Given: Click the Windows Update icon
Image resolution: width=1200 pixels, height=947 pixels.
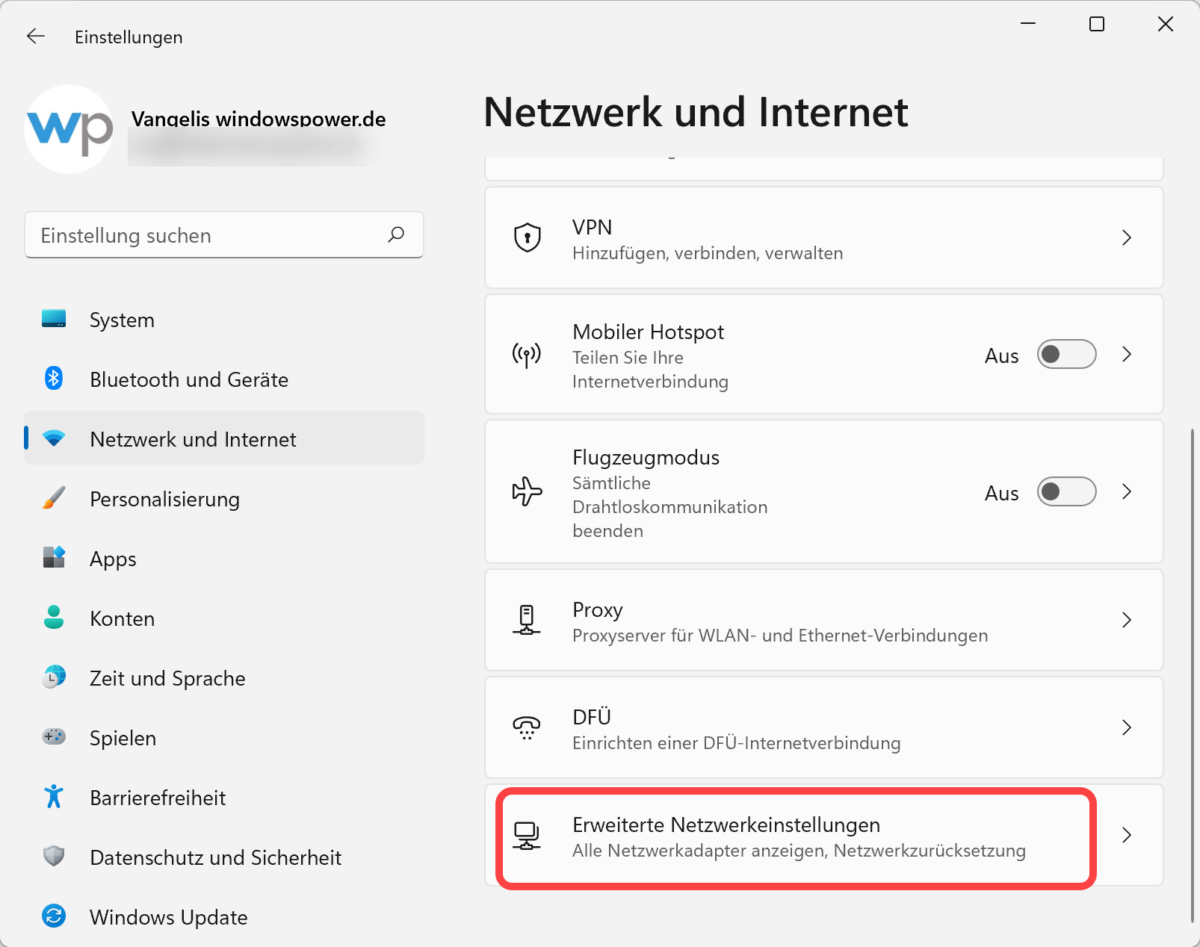Looking at the screenshot, I should click(52, 917).
